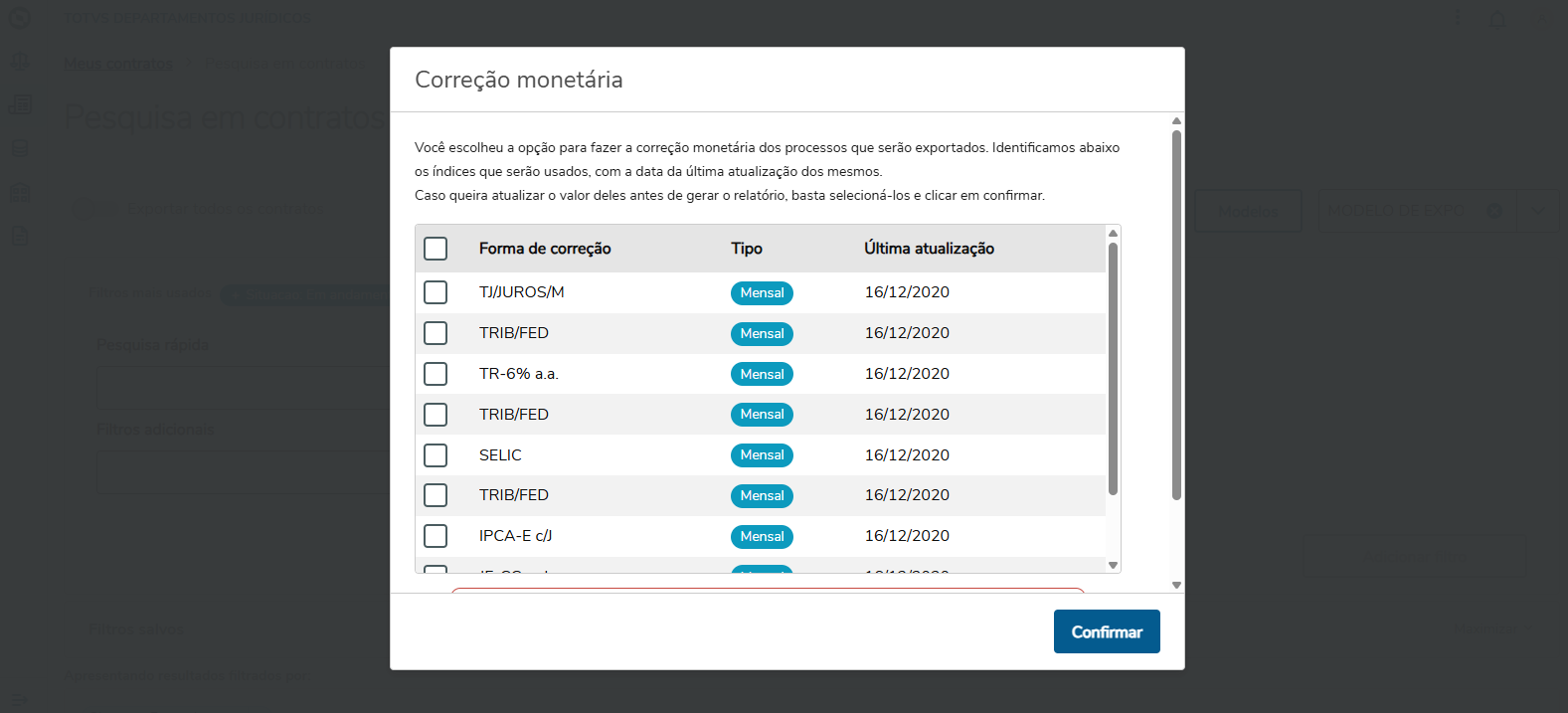Open the document icon in sidebar
Viewport: 1568px width, 713px height.
point(20,236)
